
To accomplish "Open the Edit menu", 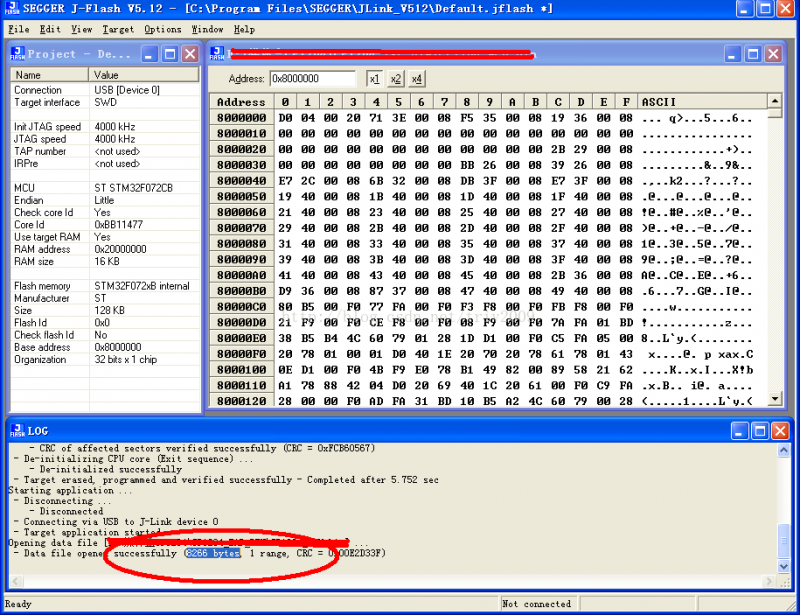I will (50, 30).
